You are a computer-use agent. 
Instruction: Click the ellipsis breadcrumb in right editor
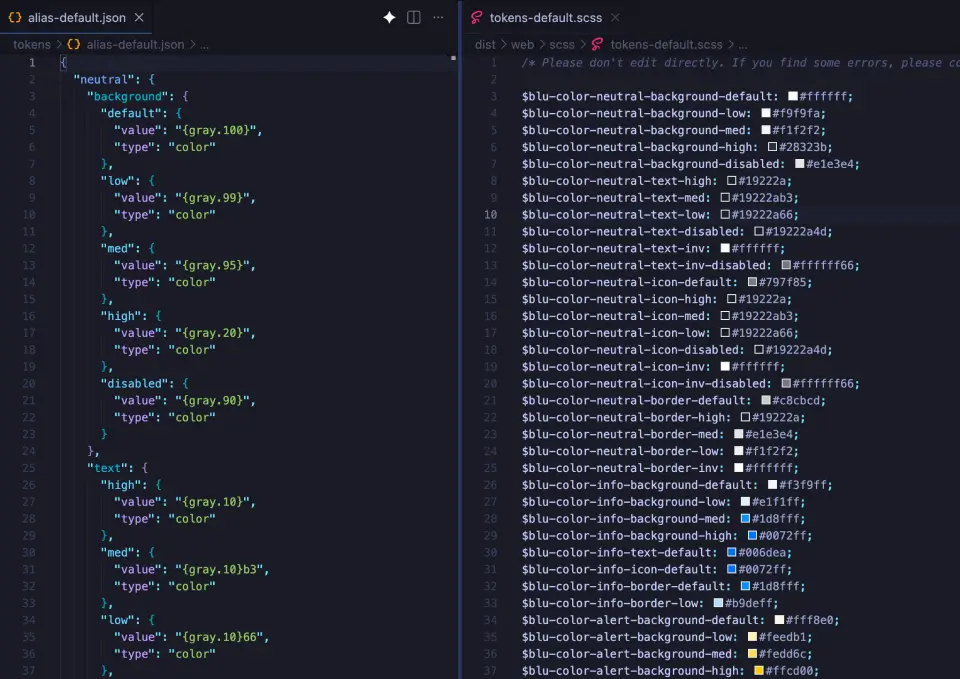pyautogui.click(x=743, y=45)
